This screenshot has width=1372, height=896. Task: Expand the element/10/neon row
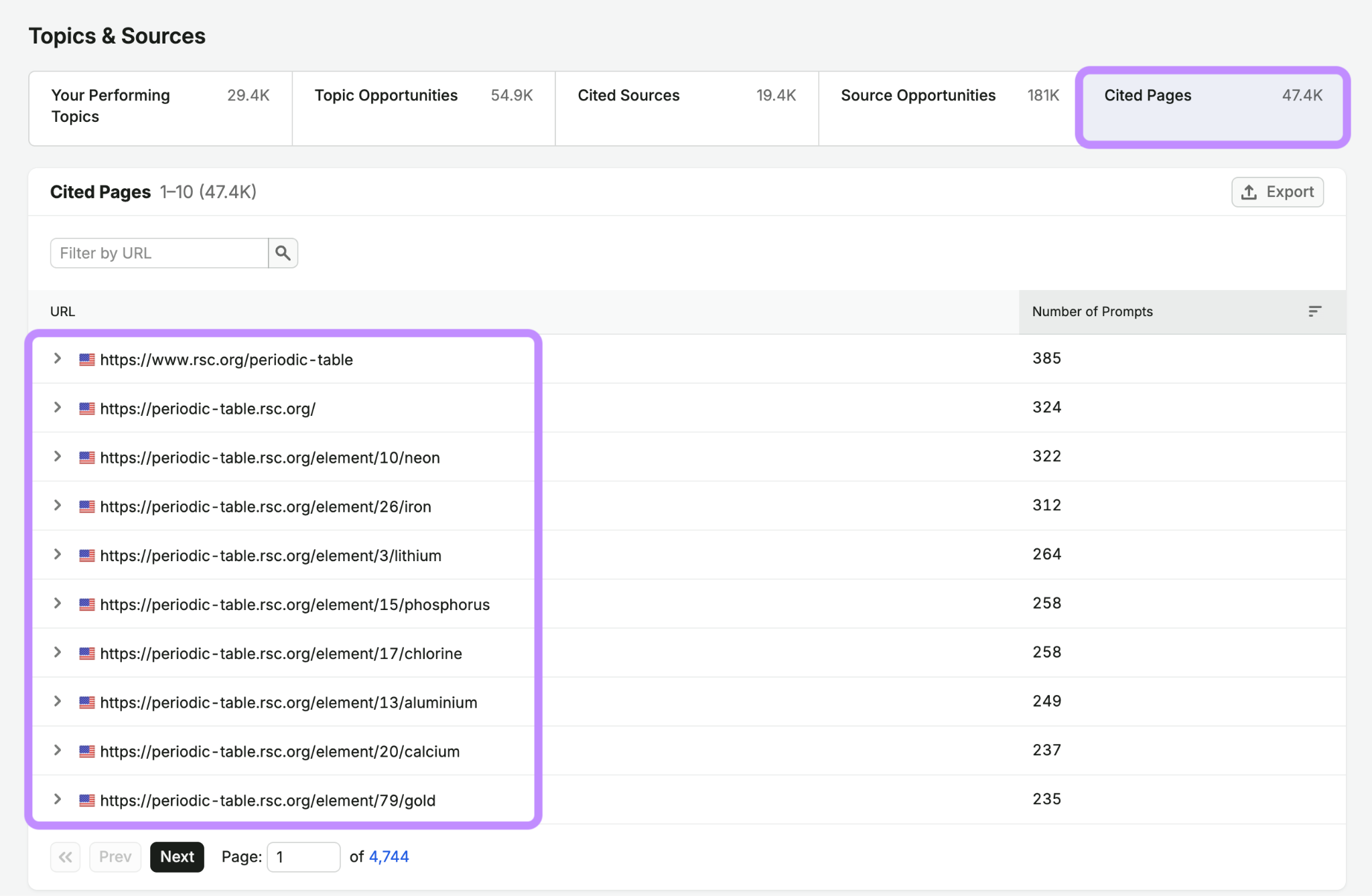tap(58, 457)
